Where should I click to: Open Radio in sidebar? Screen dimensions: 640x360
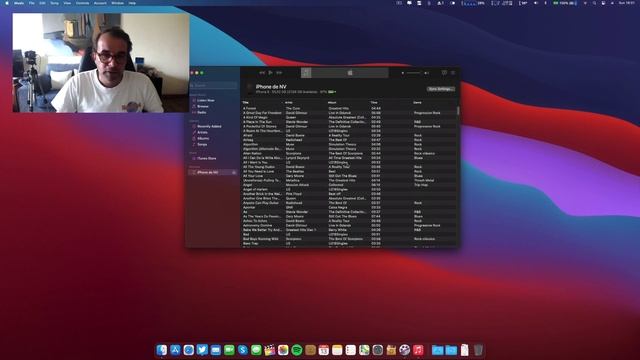coord(202,112)
